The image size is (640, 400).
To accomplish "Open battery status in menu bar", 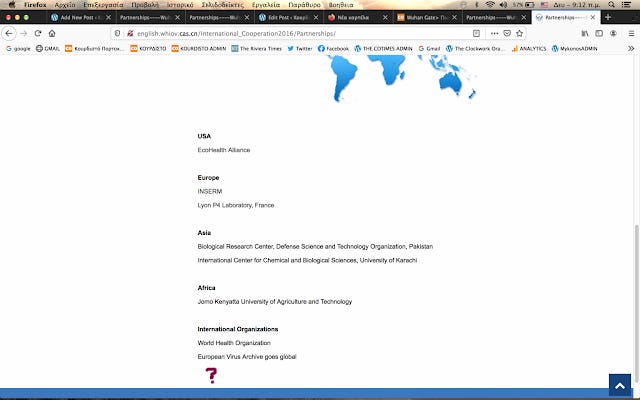I will point(529,5).
